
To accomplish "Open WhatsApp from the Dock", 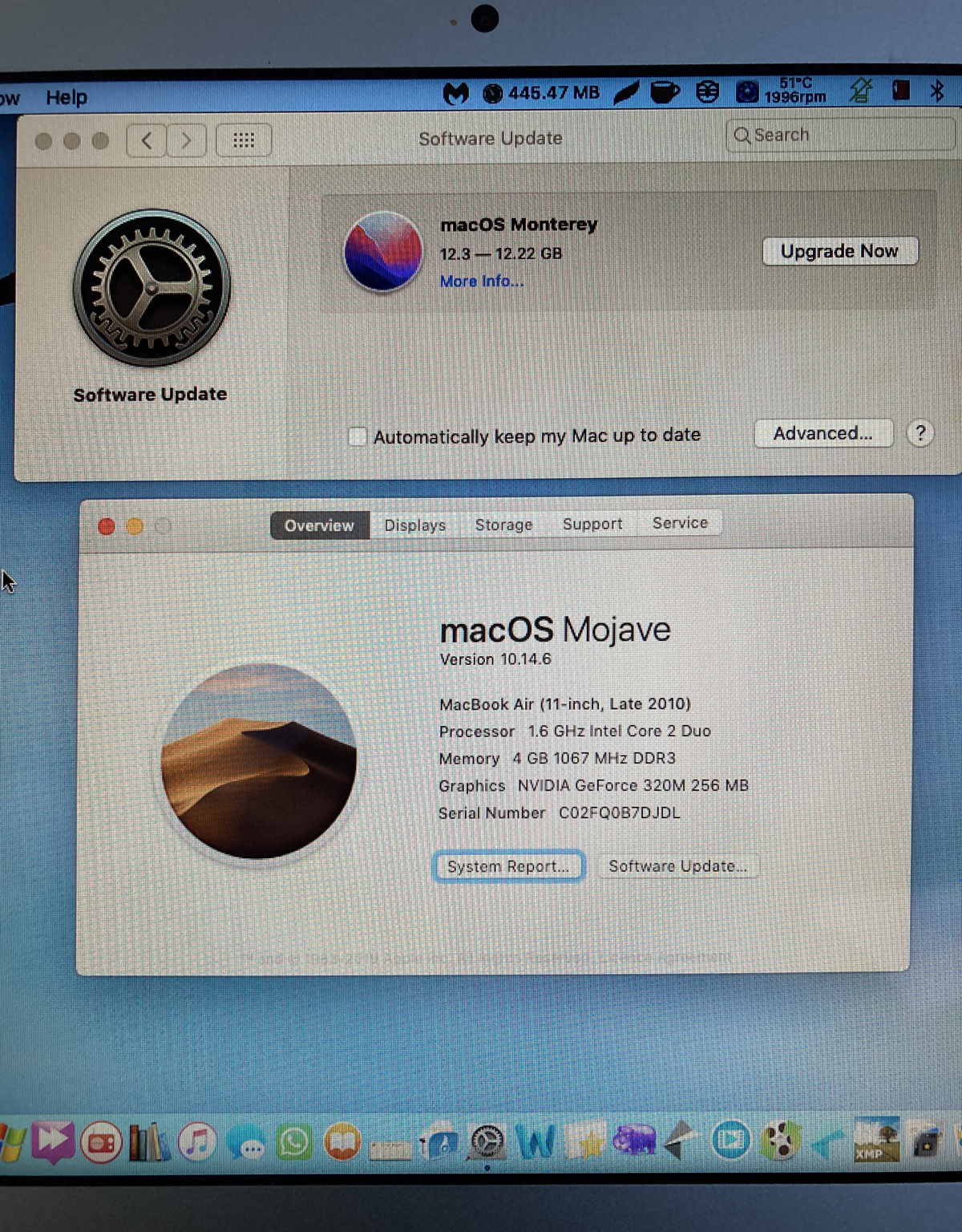I will (x=294, y=1142).
